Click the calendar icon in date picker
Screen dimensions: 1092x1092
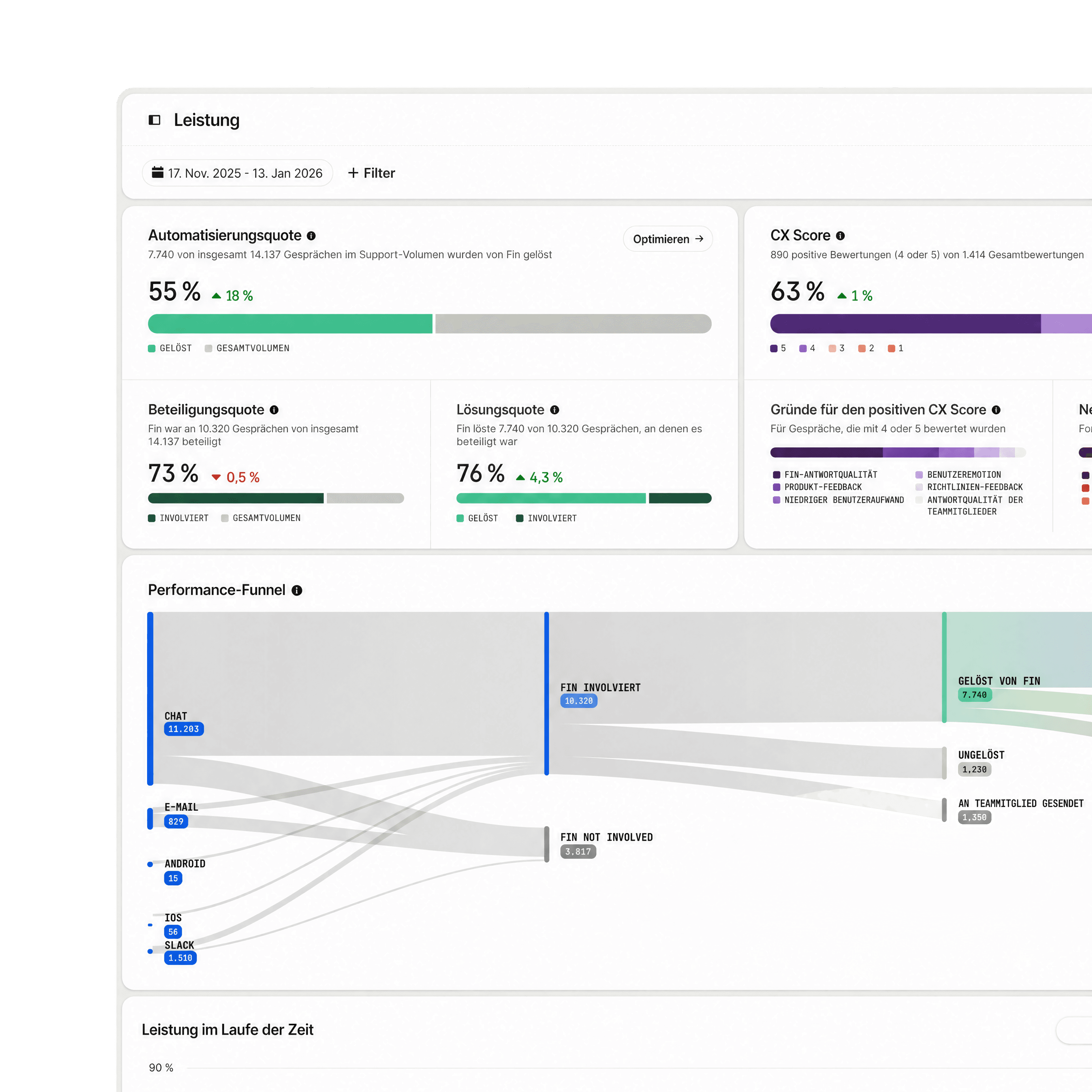158,173
